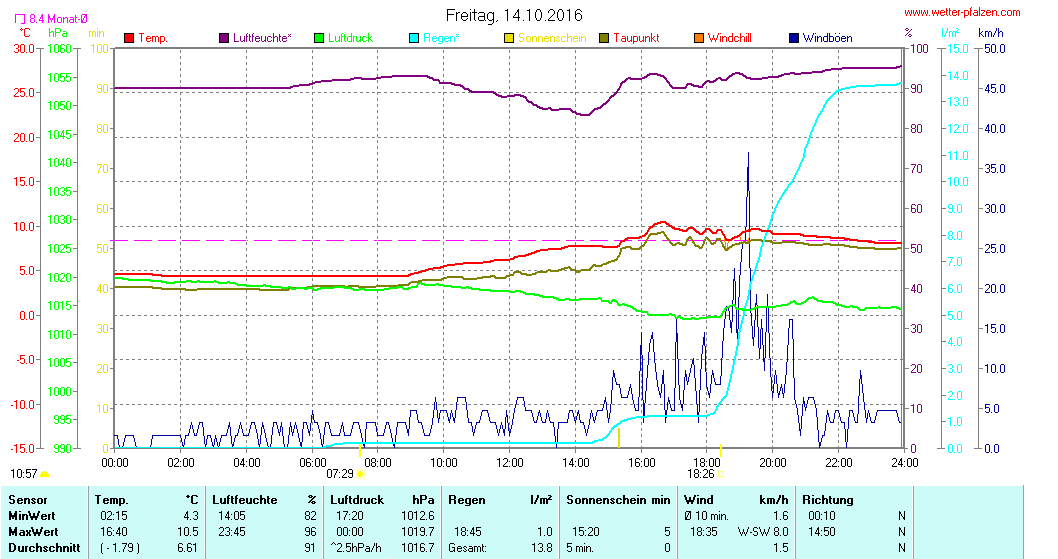
Task: Click the yellow Sonnenschein legend swatch
Action: point(509,38)
